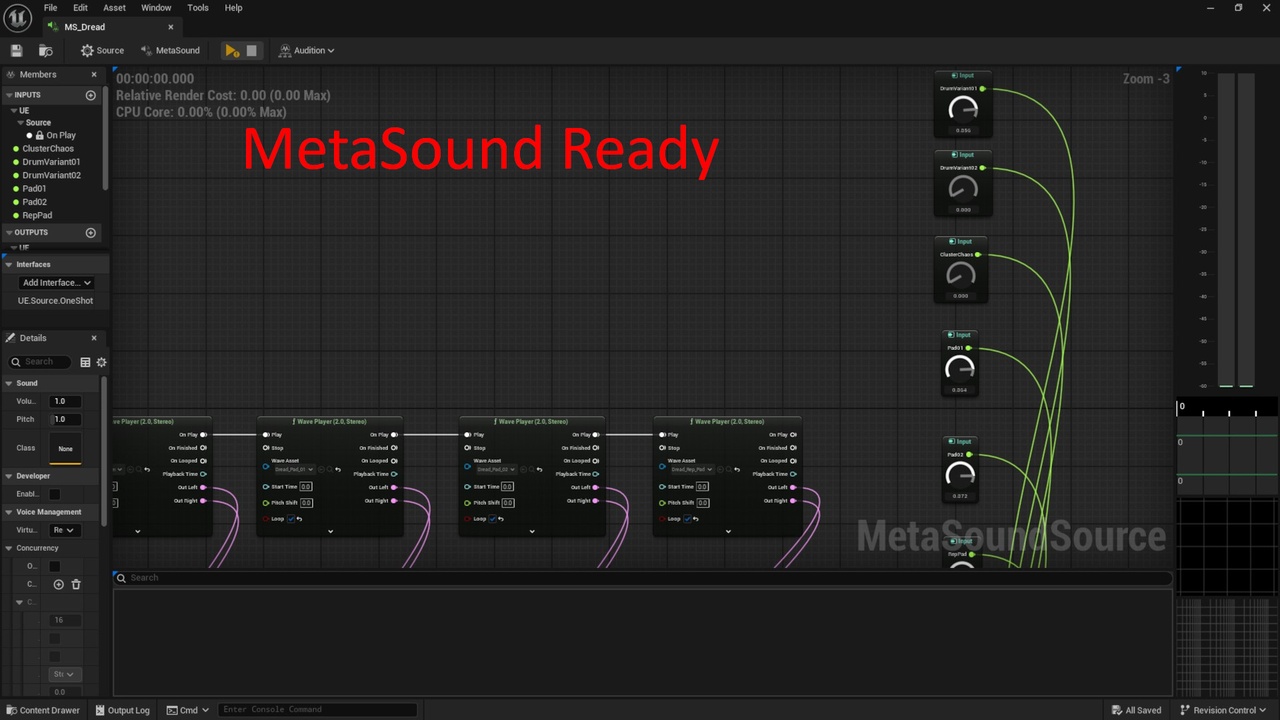The width and height of the screenshot is (1280, 720).
Task: Collapse the Voice Management section
Action: point(8,512)
